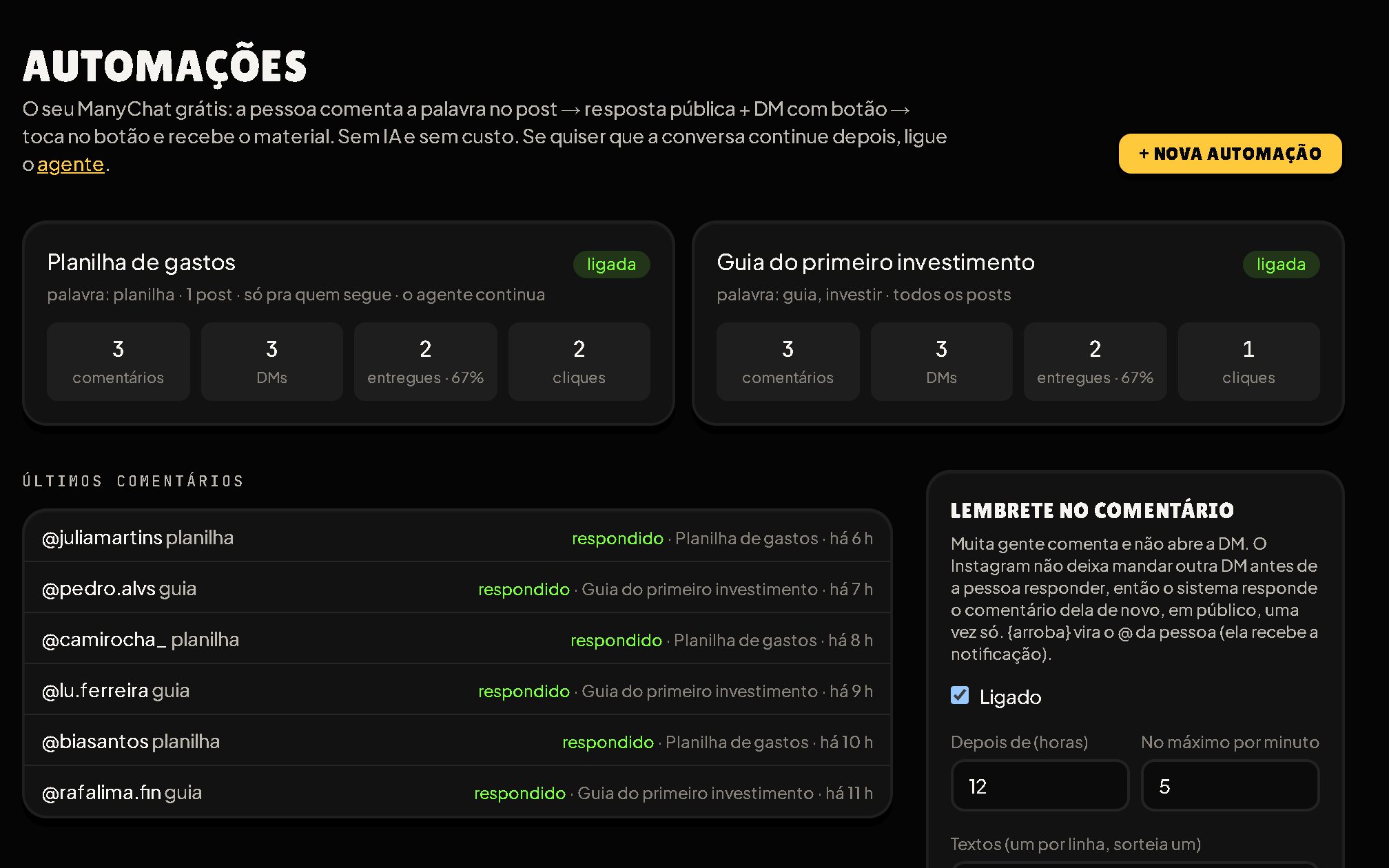Screen dimensions: 1389x868
Task: Click 'palavra: planilha · 1 post' subtitle
Action: pyautogui.click(x=140, y=295)
